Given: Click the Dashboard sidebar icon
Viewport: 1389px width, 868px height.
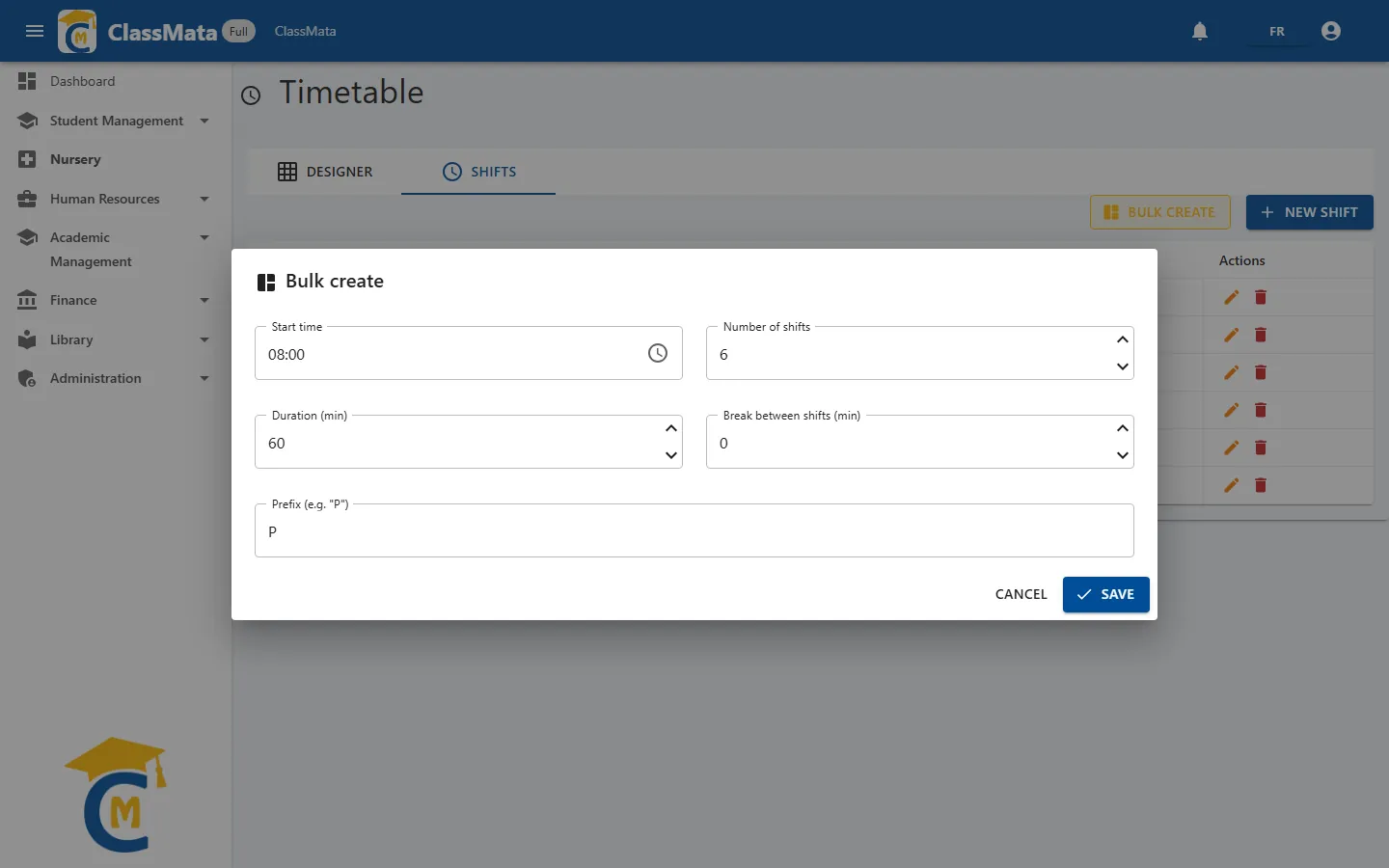Looking at the screenshot, I should pos(27,81).
